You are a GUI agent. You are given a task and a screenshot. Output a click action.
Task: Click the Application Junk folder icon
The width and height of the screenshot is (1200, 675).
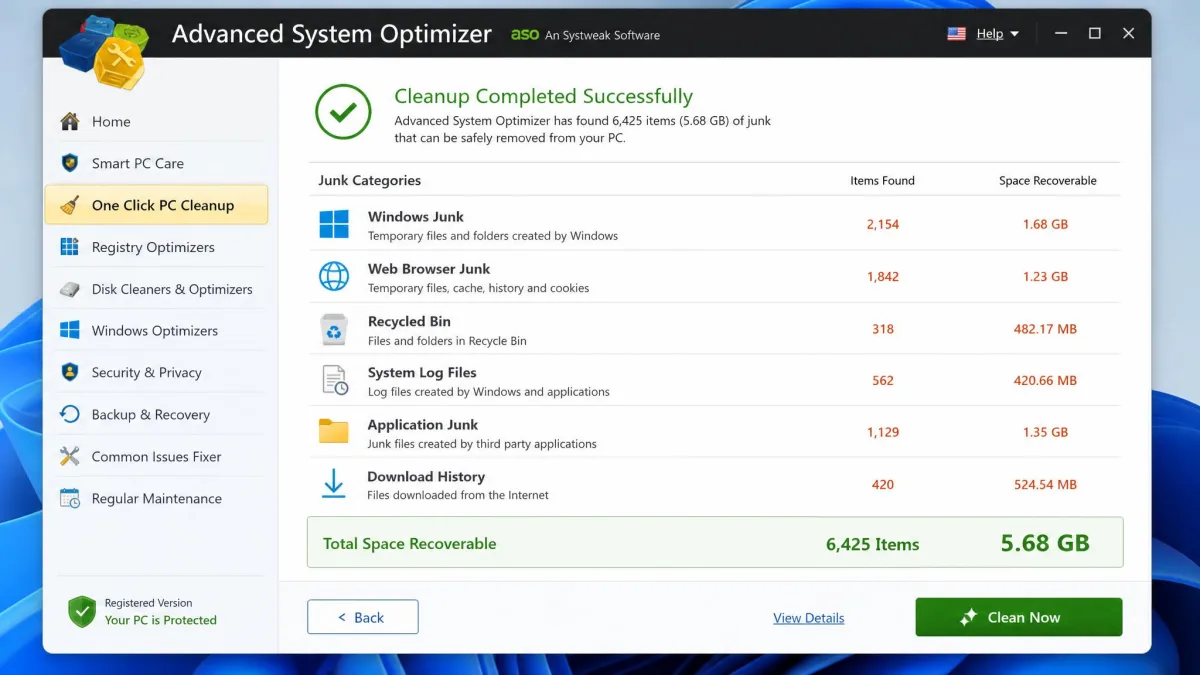[x=334, y=432]
